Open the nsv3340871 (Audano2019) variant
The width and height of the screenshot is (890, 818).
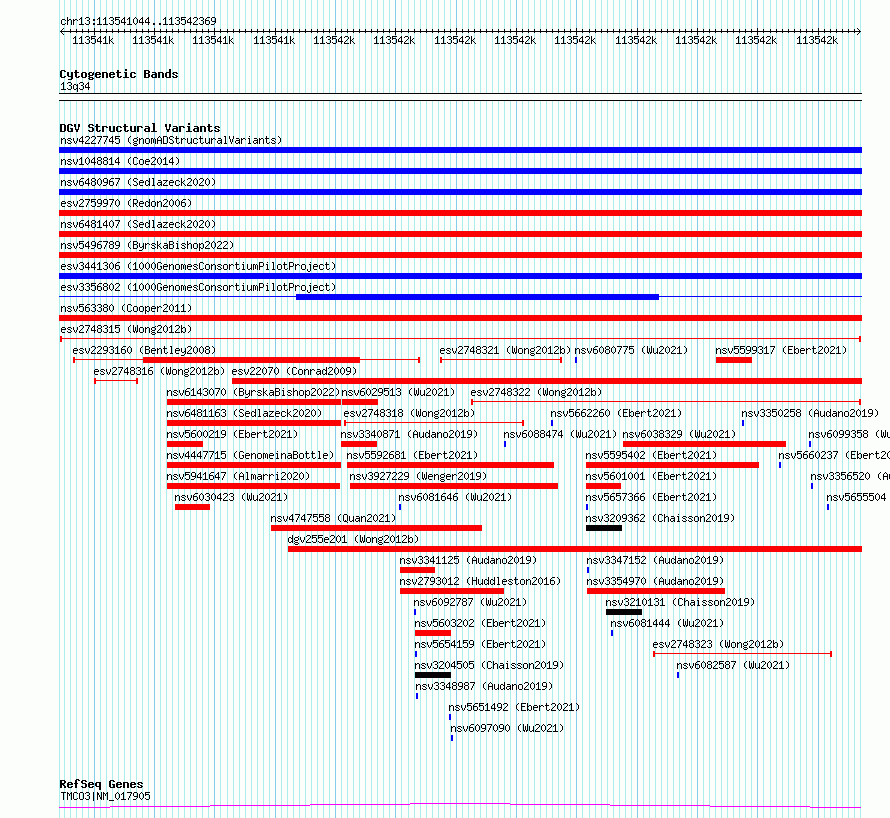click(409, 434)
